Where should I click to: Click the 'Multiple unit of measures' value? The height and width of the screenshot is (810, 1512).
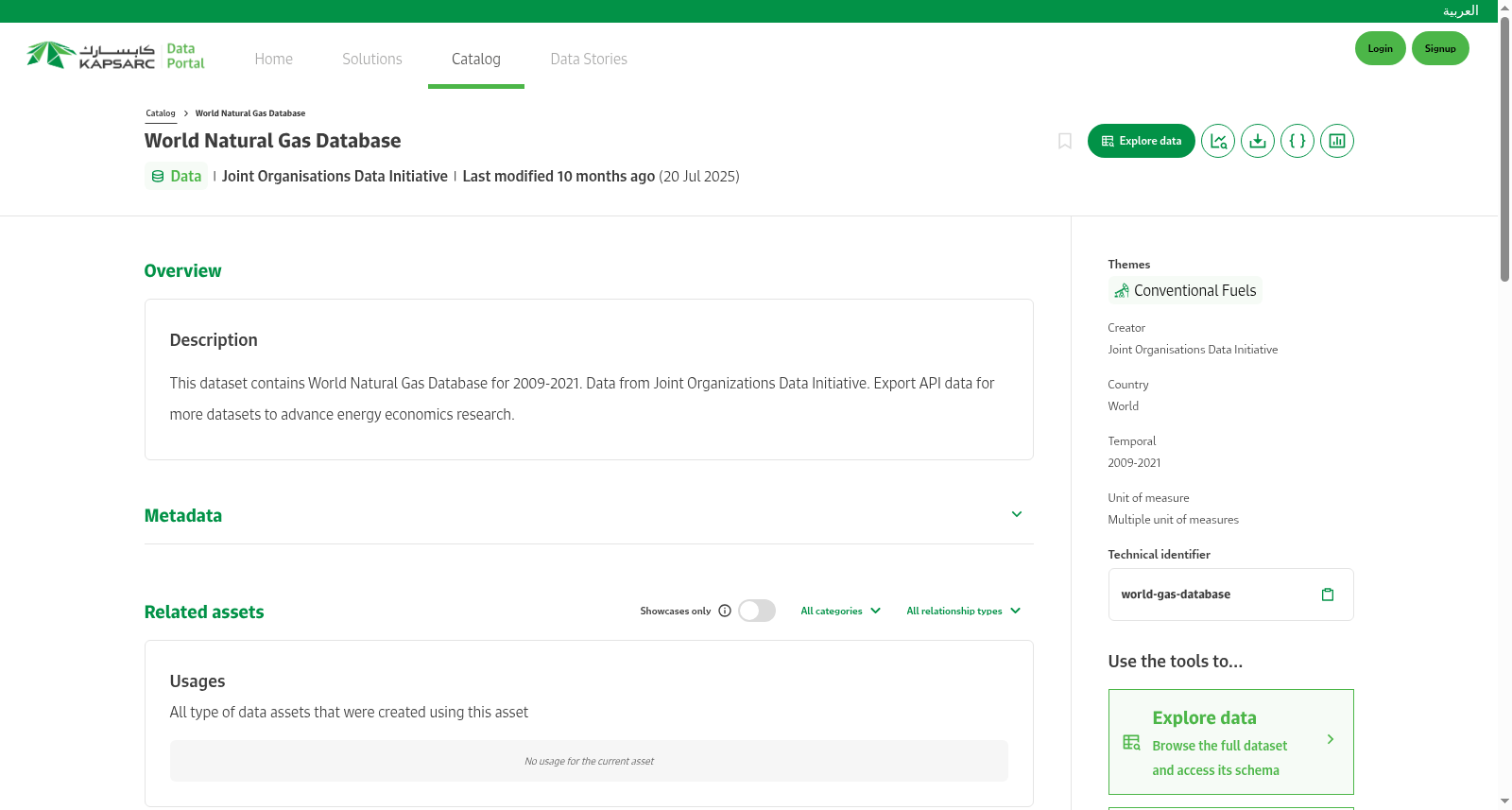click(1173, 520)
